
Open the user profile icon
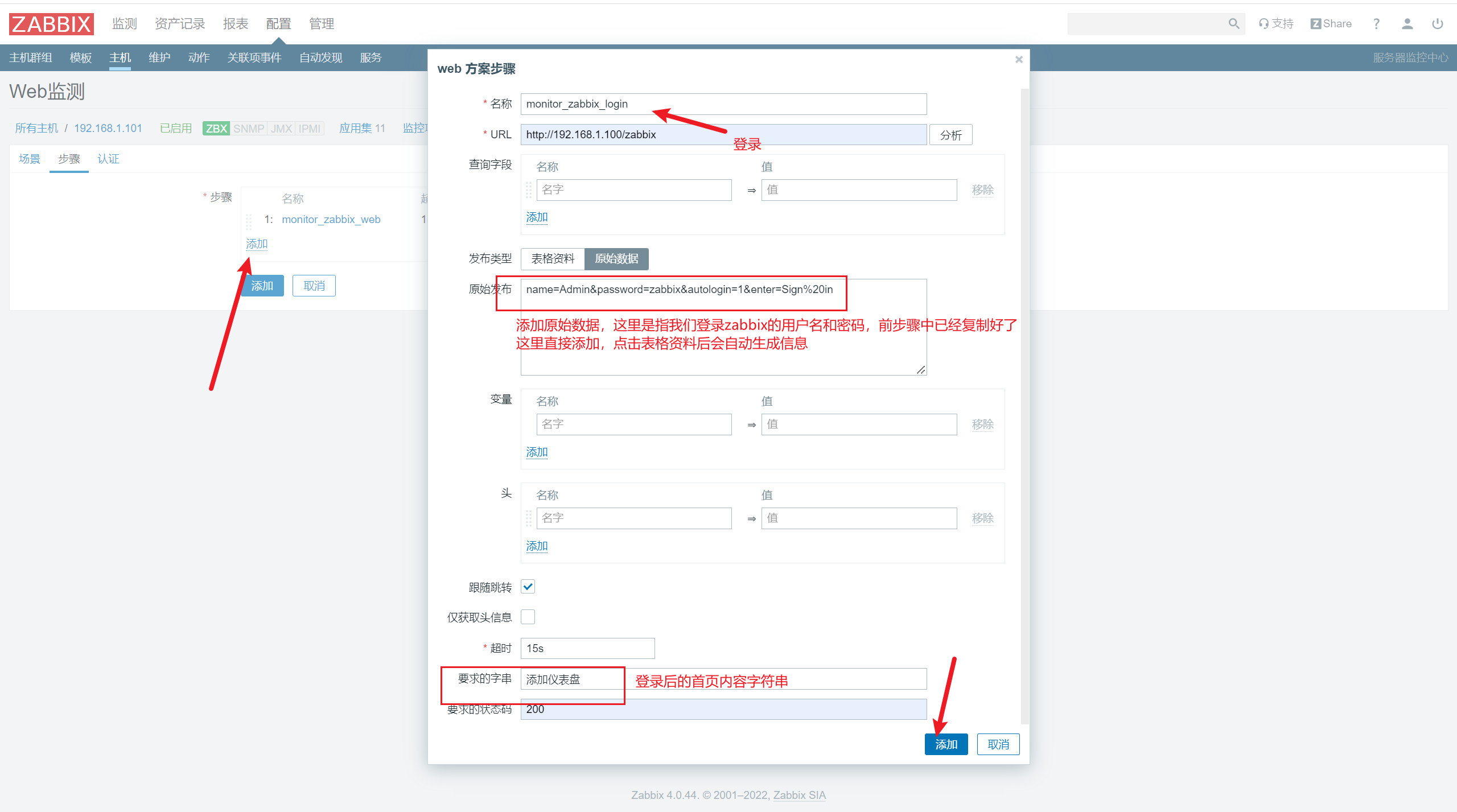point(1407,23)
